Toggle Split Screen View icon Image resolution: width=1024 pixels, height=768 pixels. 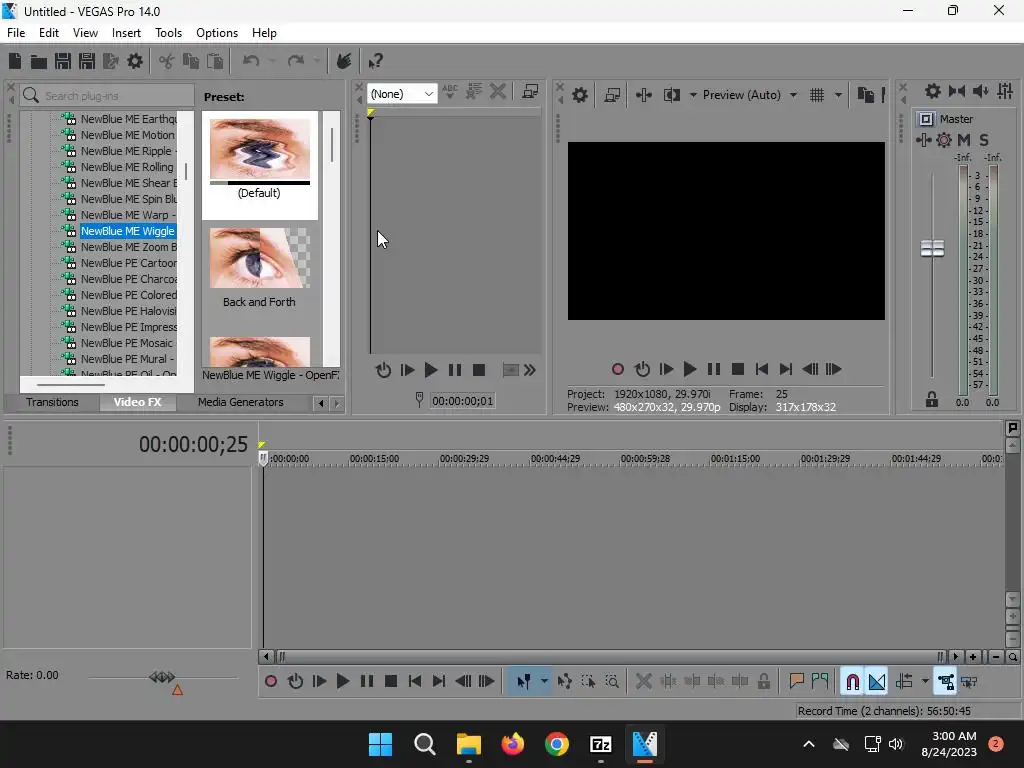(672, 95)
